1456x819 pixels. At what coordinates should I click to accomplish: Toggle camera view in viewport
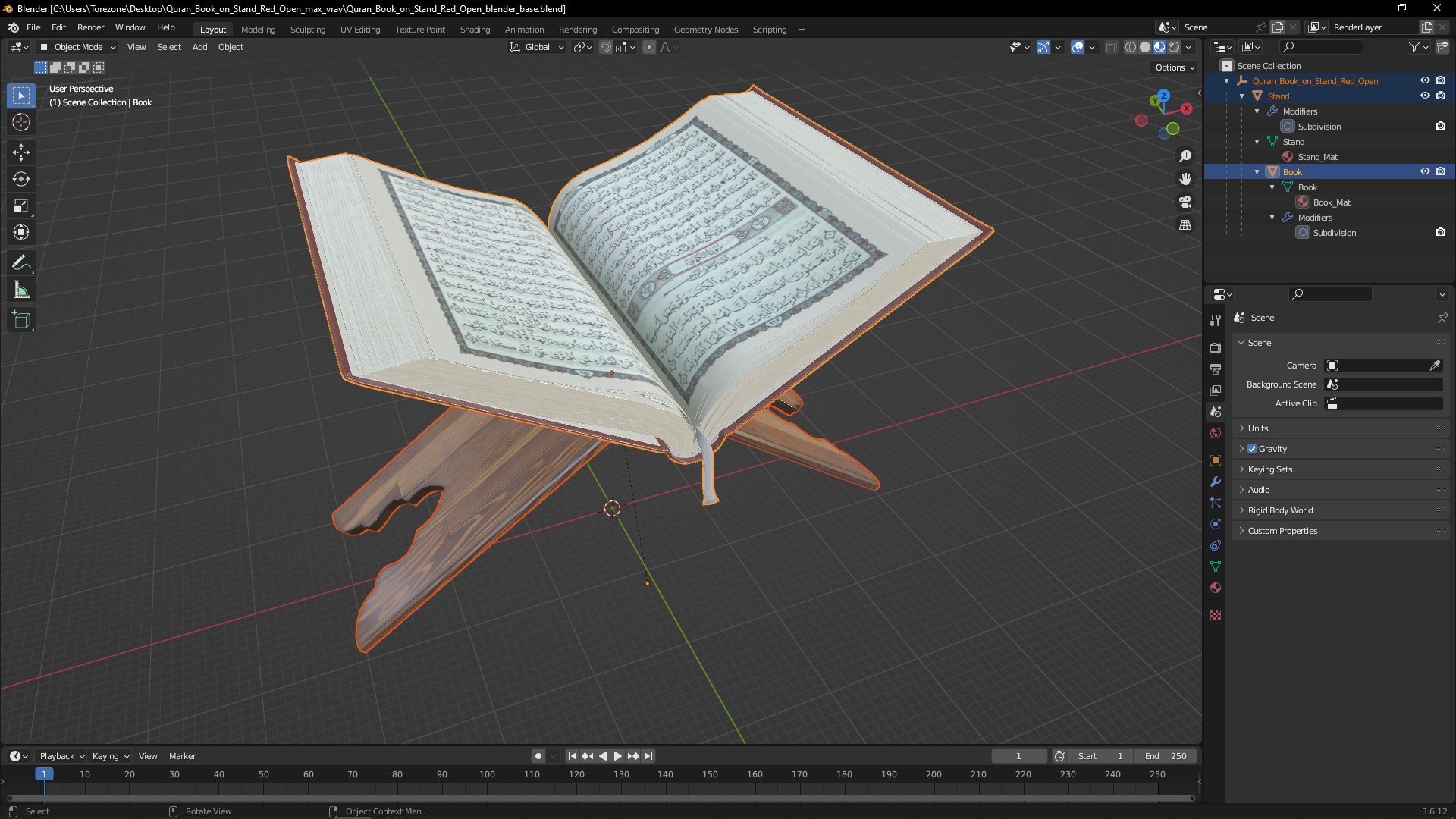pyautogui.click(x=1185, y=202)
